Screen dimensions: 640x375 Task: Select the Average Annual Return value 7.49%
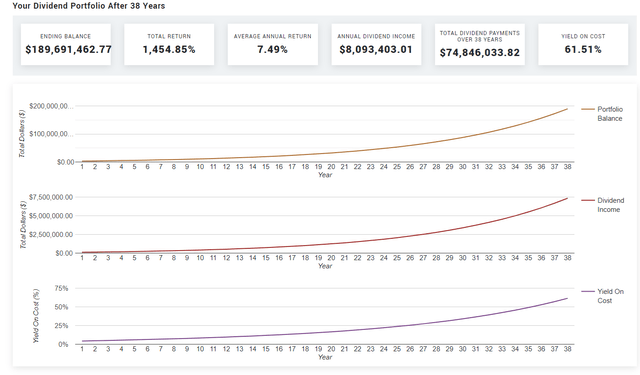(272, 49)
